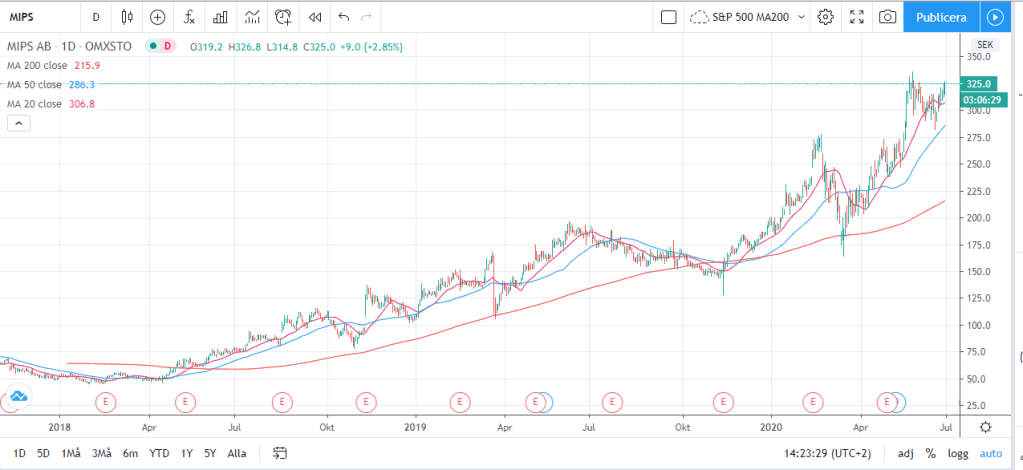Take a snapshot with the camera icon
The width and height of the screenshot is (1023, 470).
(x=886, y=17)
